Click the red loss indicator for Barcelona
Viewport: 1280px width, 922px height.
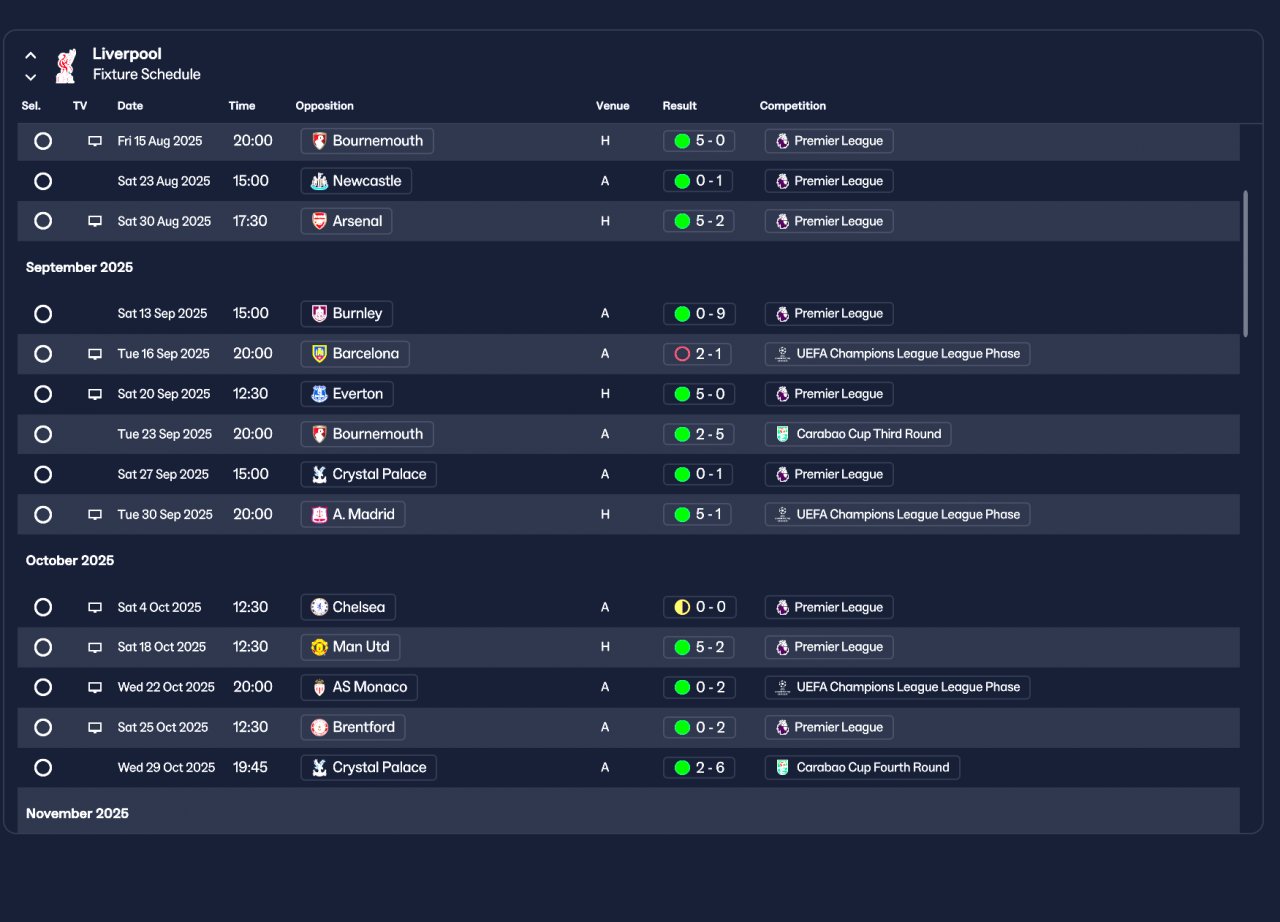click(x=682, y=354)
